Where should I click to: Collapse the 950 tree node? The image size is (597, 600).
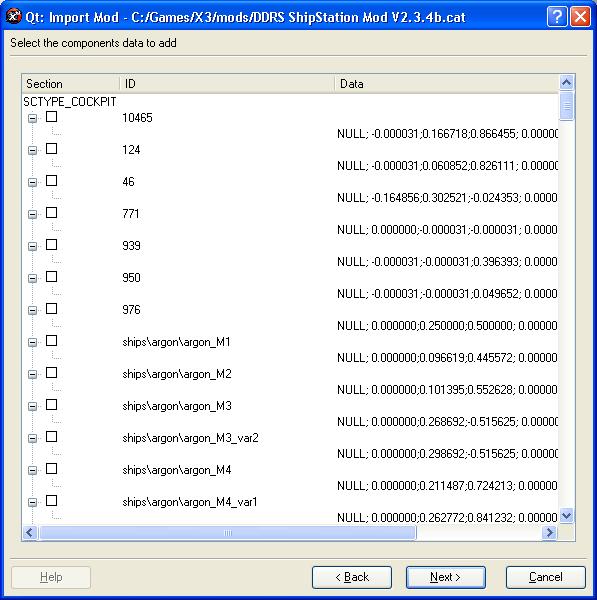[33, 278]
